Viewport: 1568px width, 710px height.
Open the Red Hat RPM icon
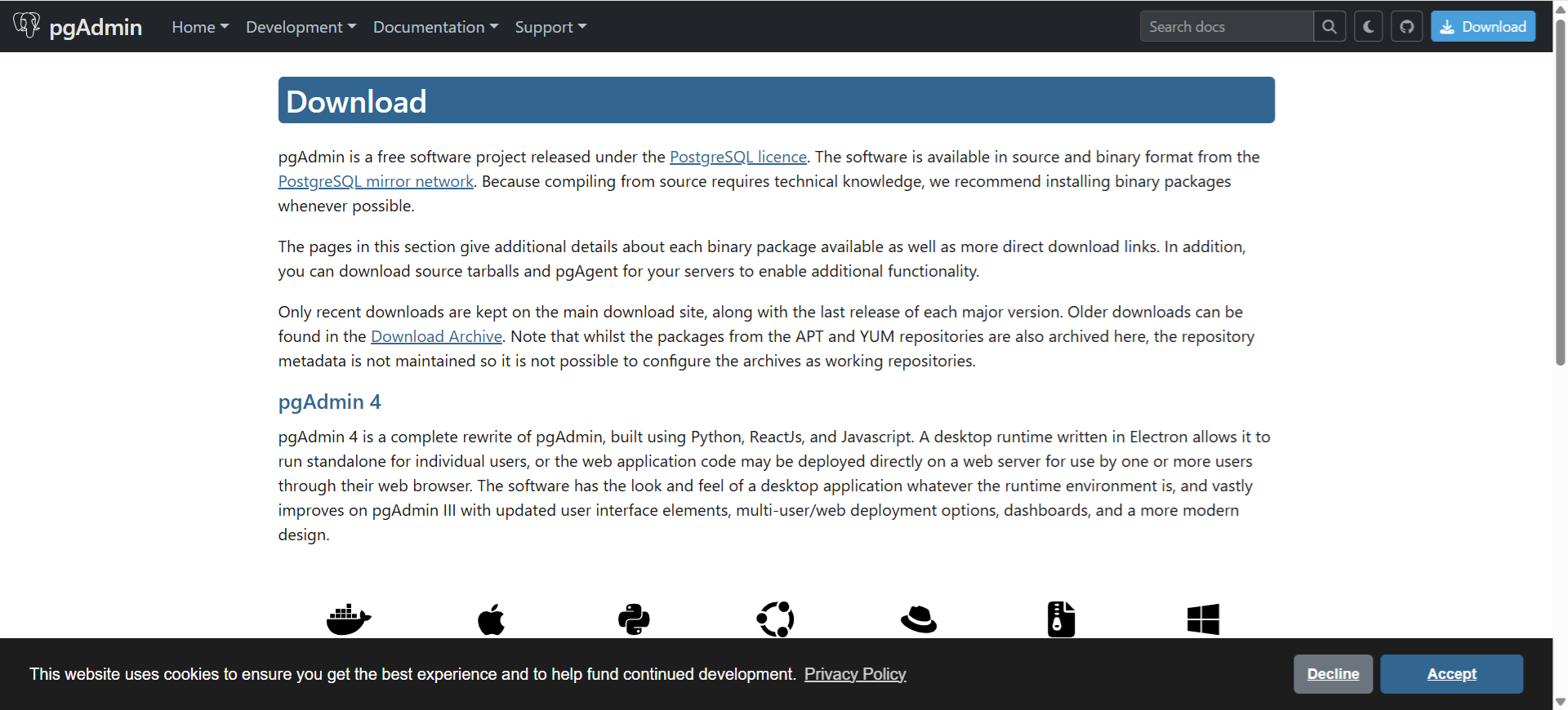coord(919,619)
